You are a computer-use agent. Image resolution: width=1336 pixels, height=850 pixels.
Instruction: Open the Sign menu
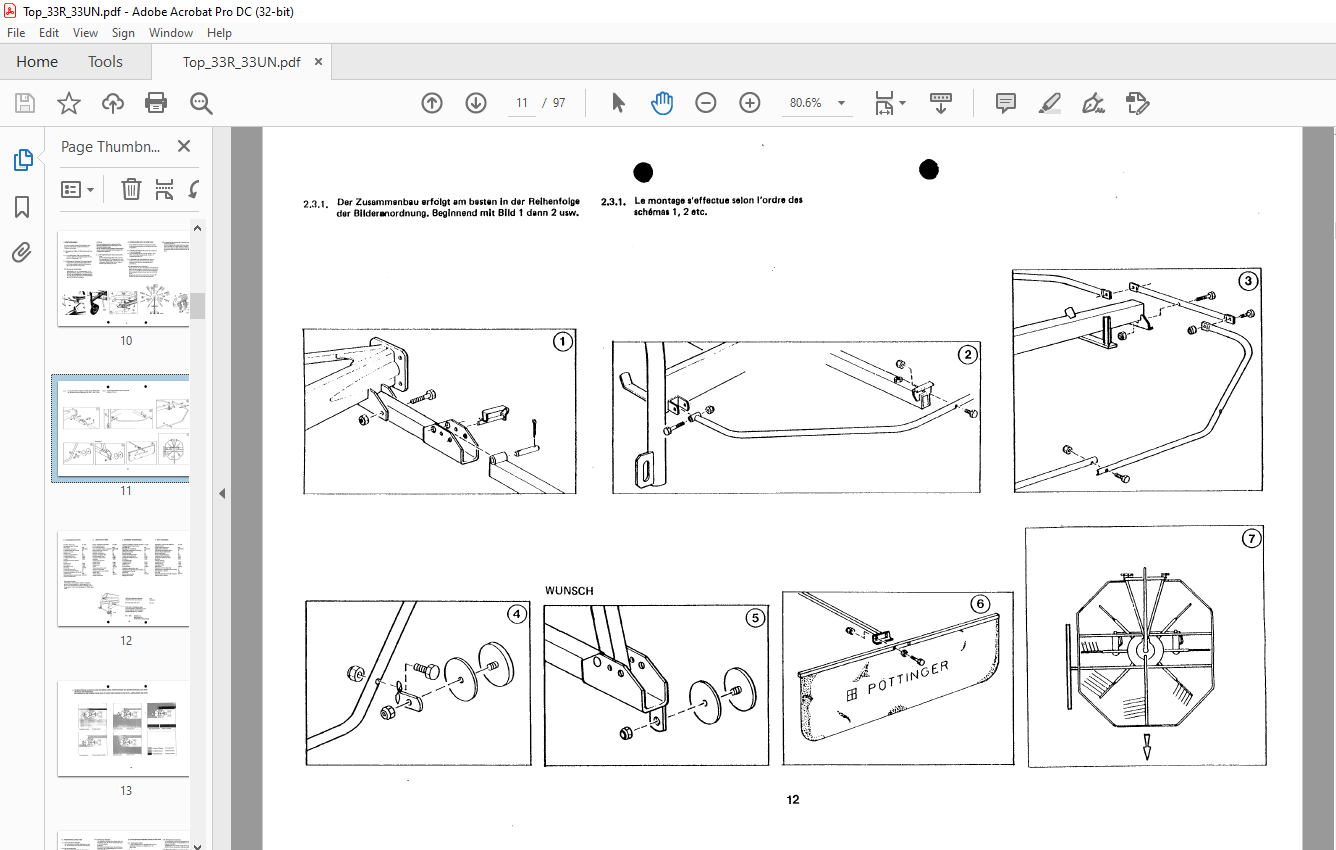123,33
